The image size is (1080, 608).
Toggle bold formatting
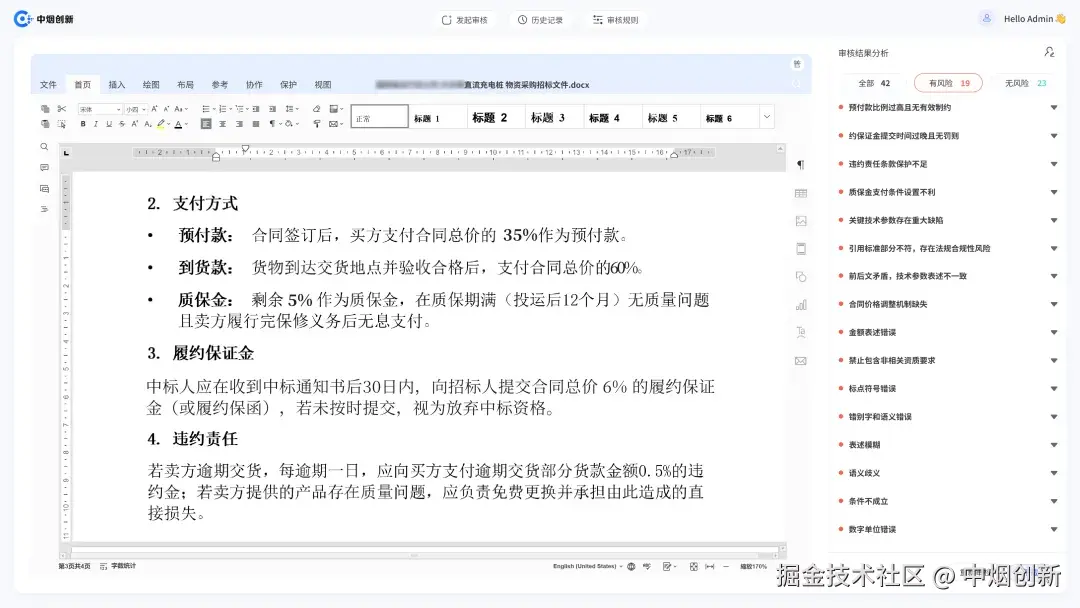pyautogui.click(x=82, y=124)
